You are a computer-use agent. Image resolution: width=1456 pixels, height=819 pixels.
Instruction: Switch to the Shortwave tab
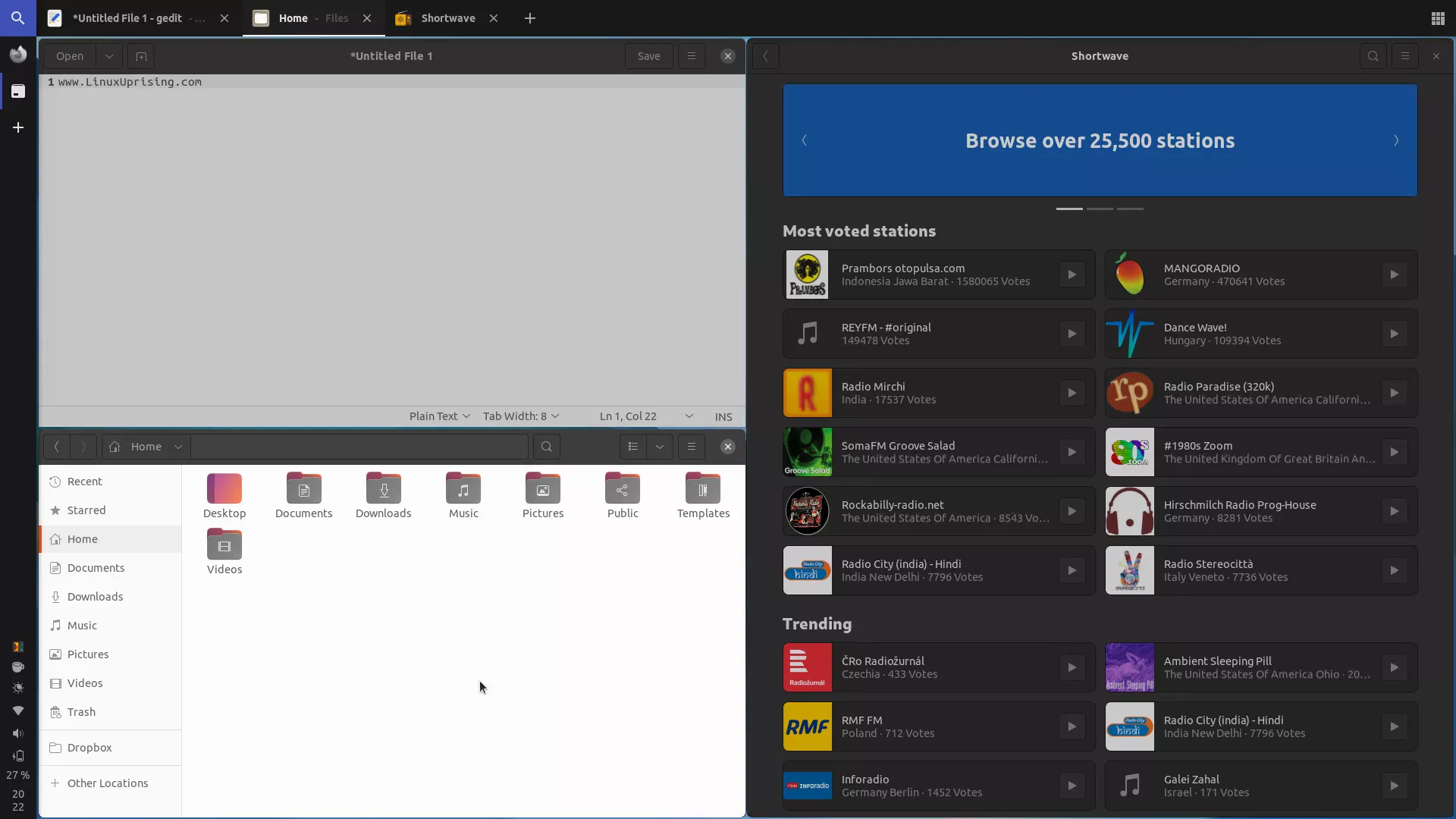click(447, 18)
